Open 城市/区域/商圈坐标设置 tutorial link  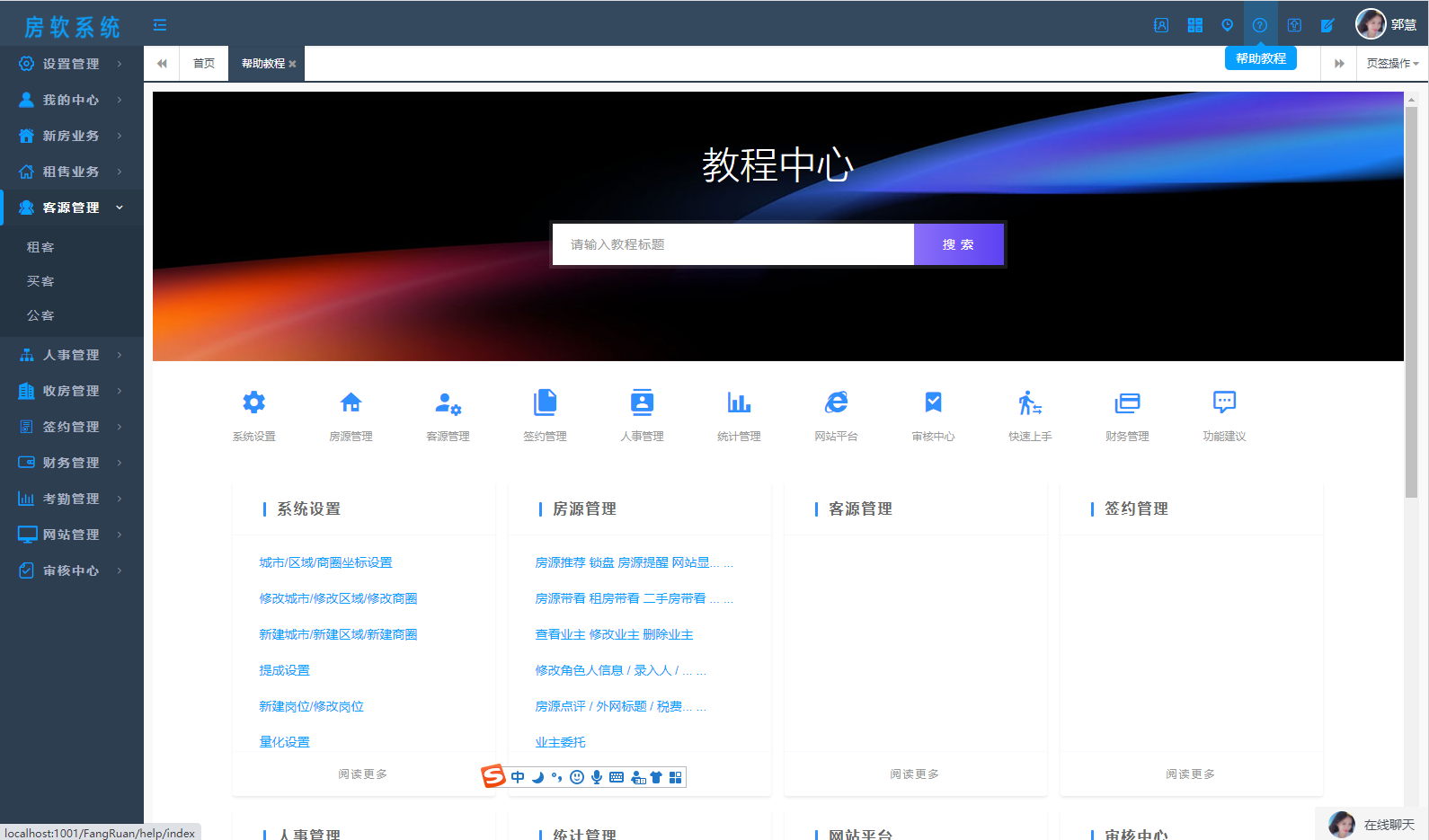coord(326,562)
